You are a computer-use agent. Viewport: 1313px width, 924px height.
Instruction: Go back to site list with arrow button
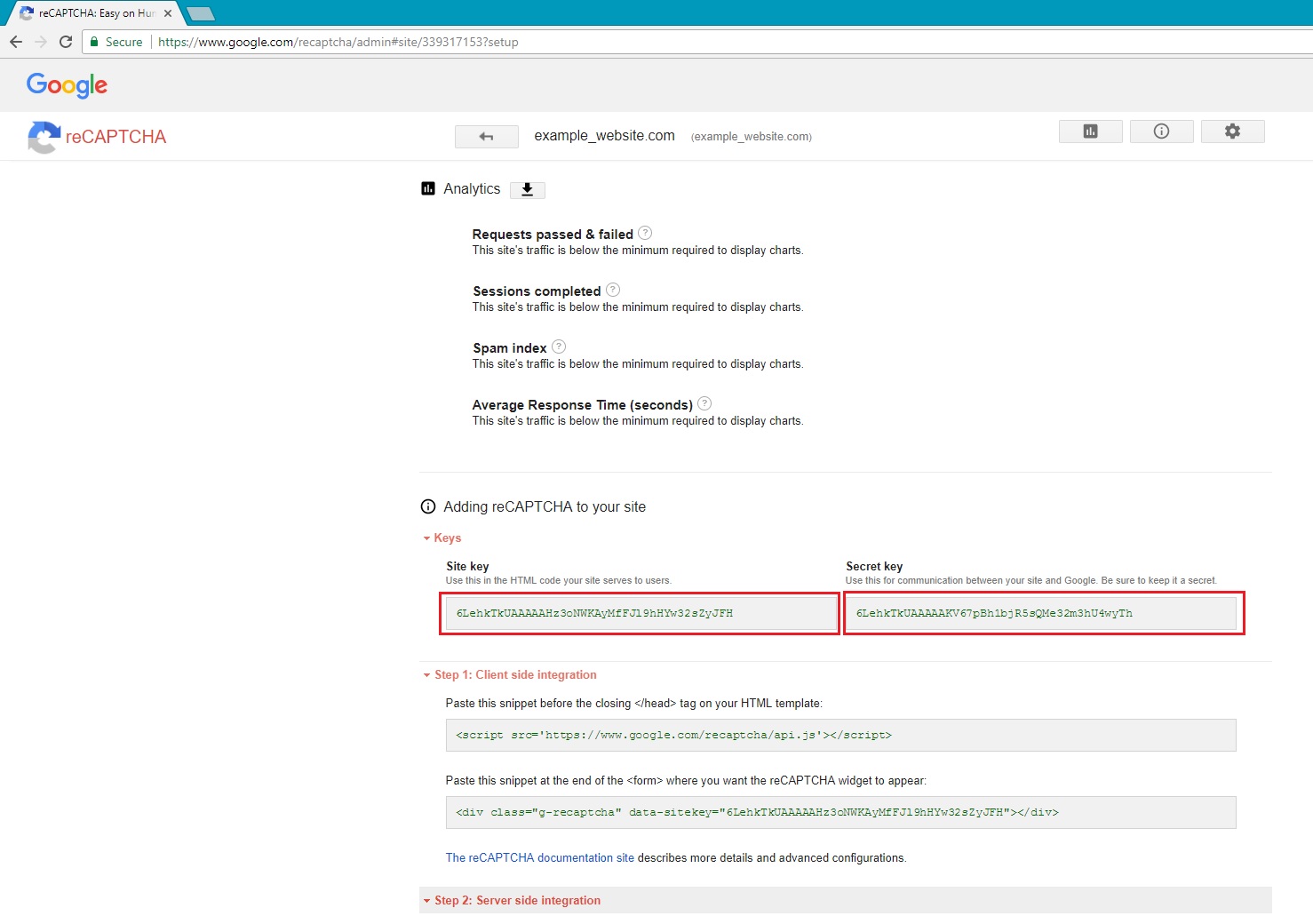486,136
